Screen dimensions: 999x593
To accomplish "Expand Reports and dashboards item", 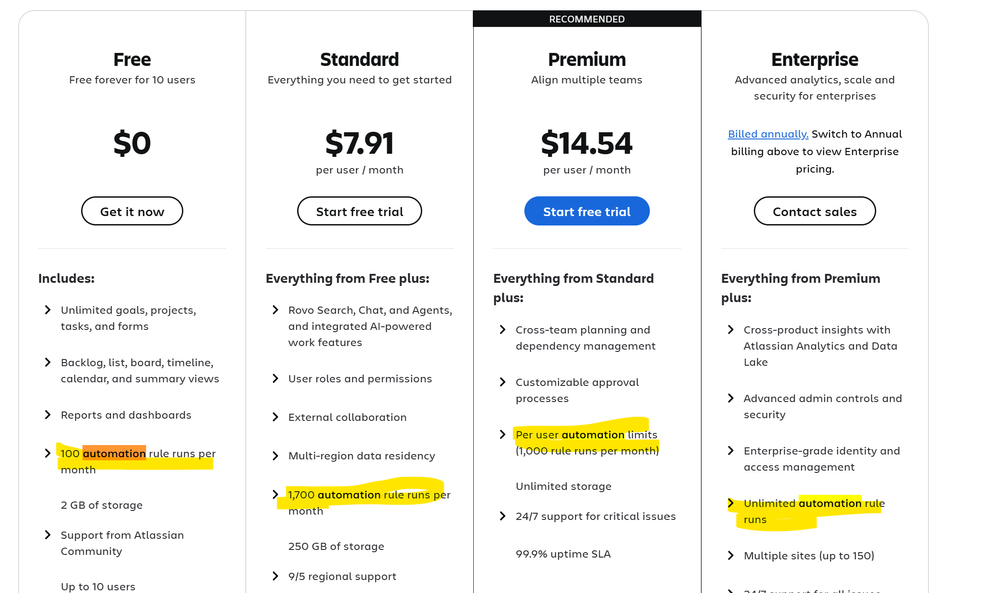I will coord(48,414).
